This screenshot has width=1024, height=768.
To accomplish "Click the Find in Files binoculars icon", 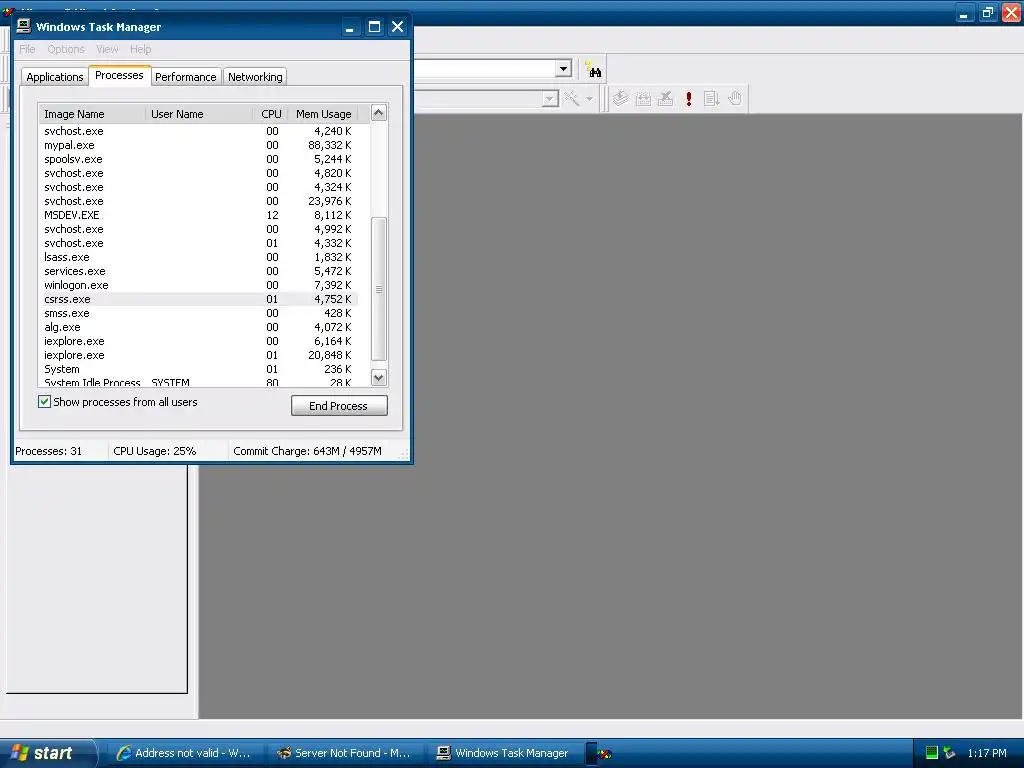I will pyautogui.click(x=593, y=69).
